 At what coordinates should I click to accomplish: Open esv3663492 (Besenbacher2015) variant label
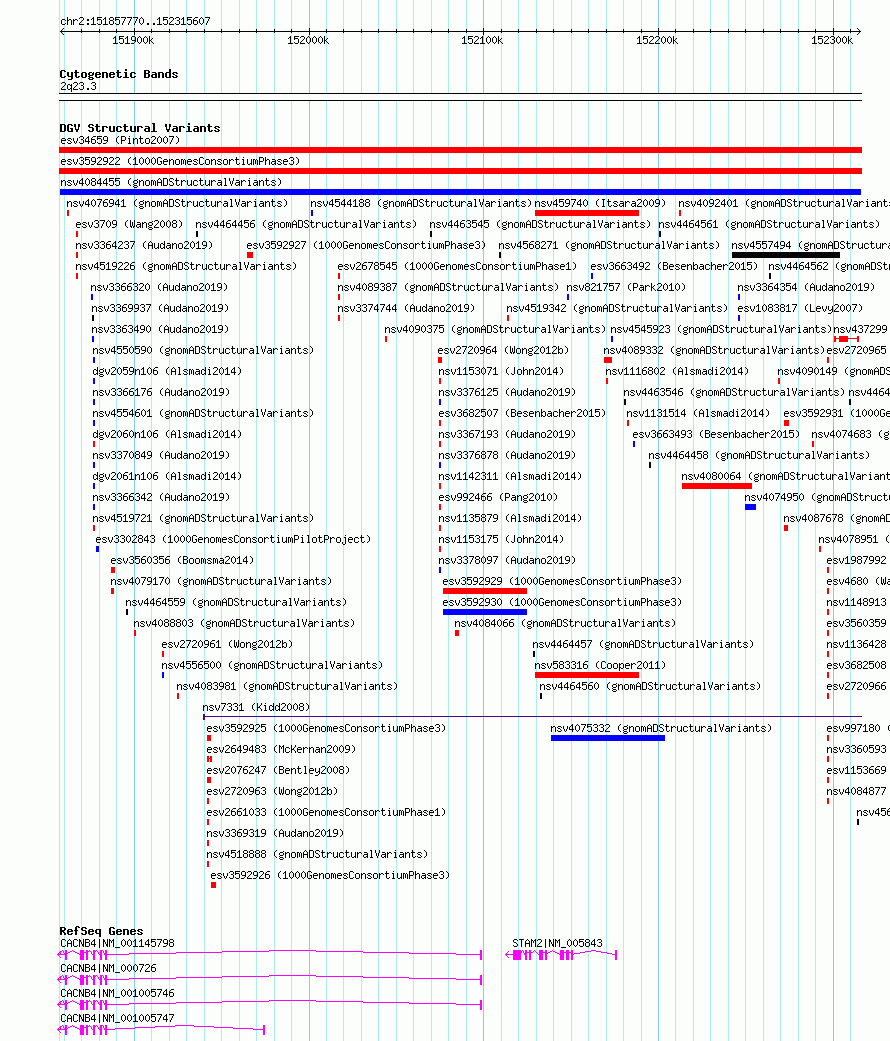pyautogui.click(x=674, y=266)
